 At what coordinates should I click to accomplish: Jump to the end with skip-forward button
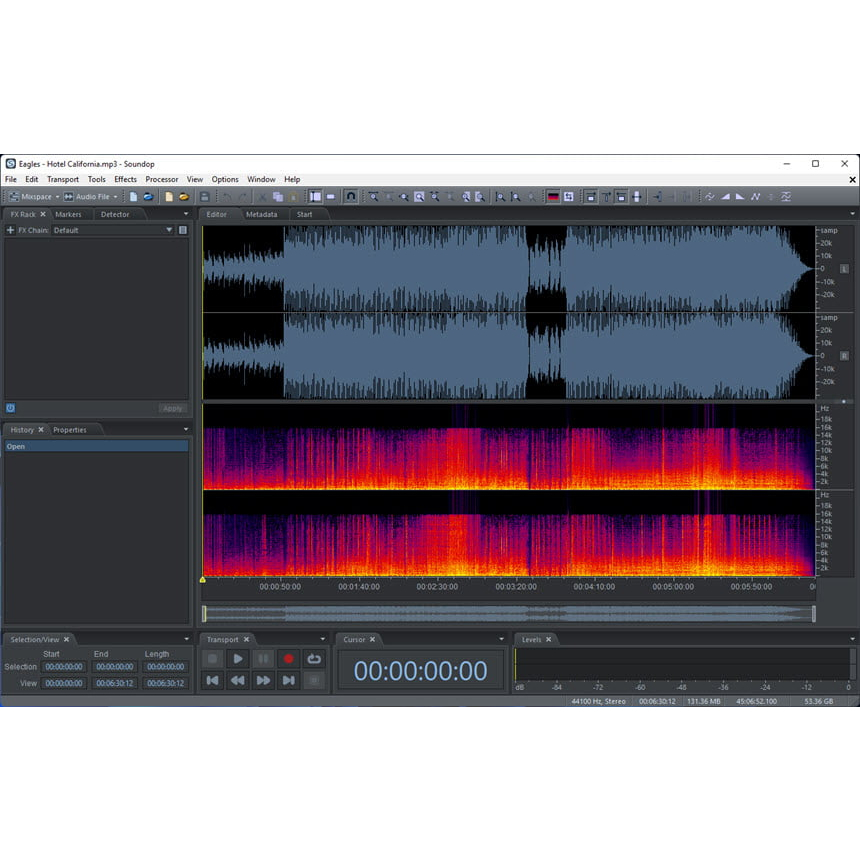coord(289,681)
